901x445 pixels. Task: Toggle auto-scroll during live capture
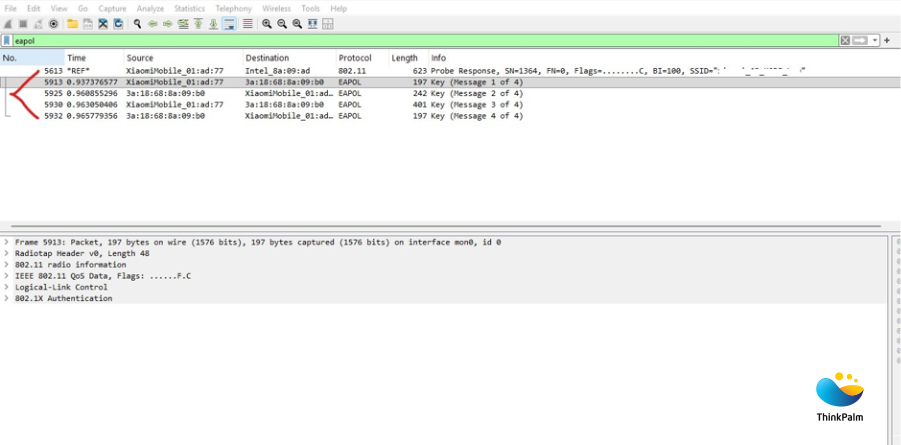[229, 24]
